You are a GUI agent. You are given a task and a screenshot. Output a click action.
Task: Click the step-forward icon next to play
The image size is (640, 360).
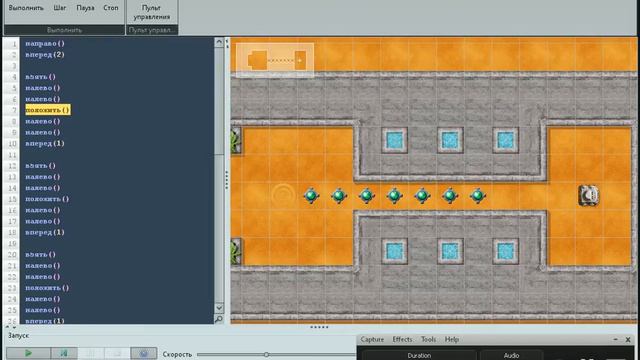point(64,353)
